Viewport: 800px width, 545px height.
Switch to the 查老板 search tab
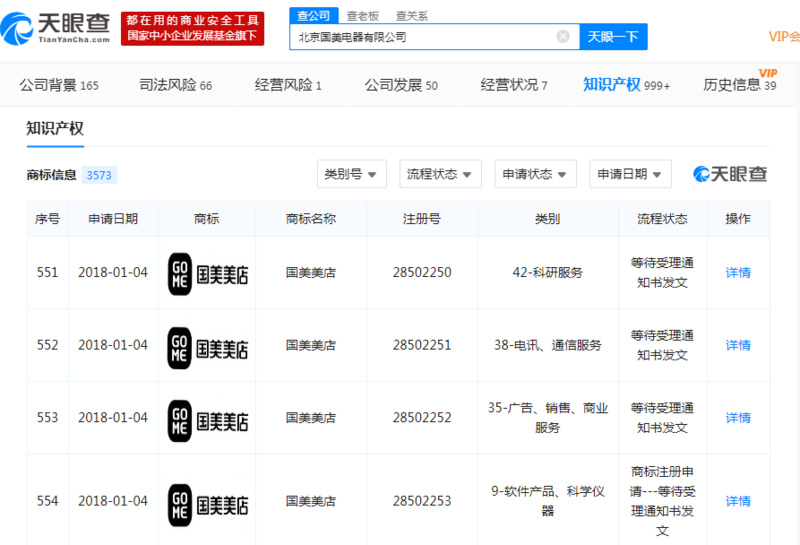362,15
